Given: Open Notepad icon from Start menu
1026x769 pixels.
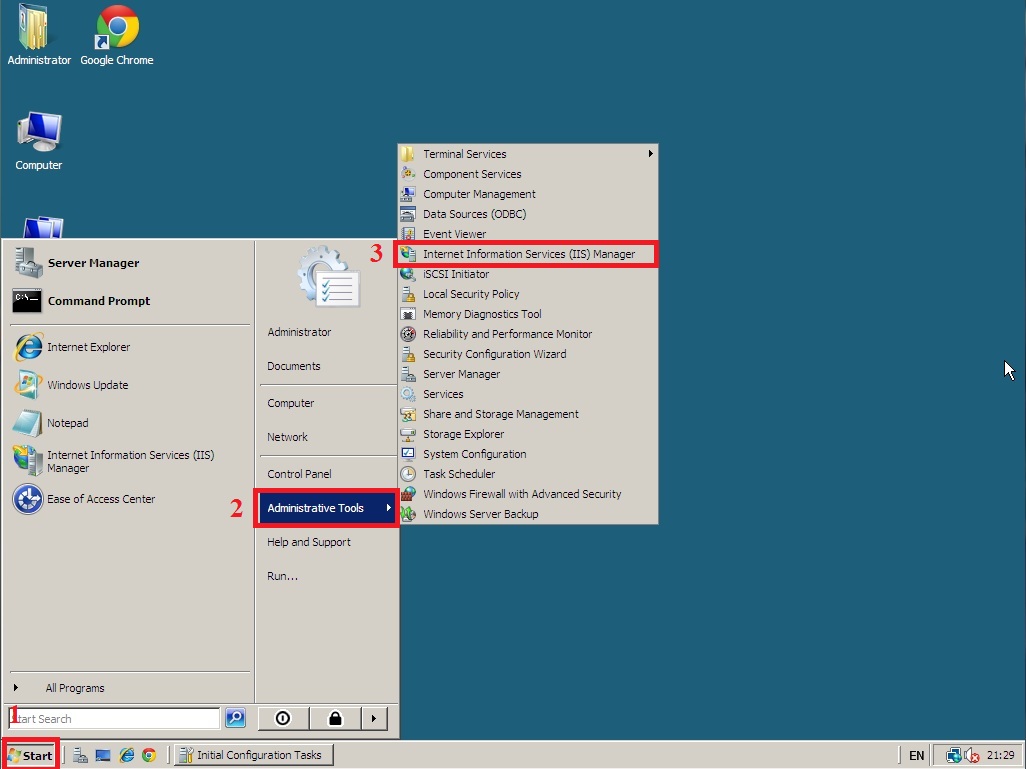Looking at the screenshot, I should point(27,423).
